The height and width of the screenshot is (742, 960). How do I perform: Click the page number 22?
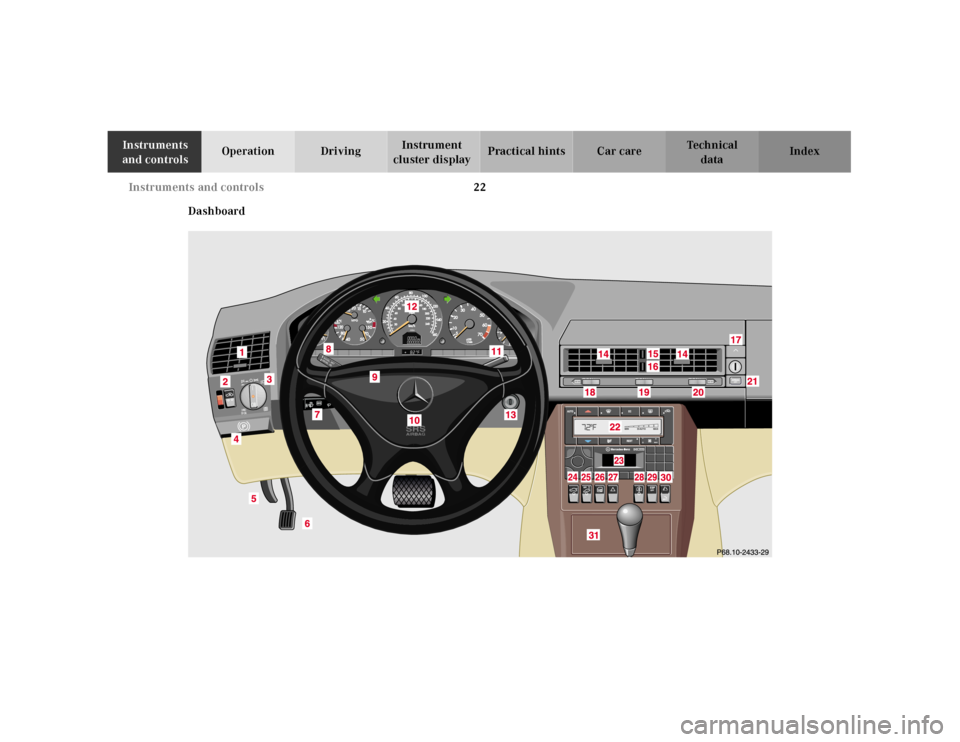click(x=479, y=187)
